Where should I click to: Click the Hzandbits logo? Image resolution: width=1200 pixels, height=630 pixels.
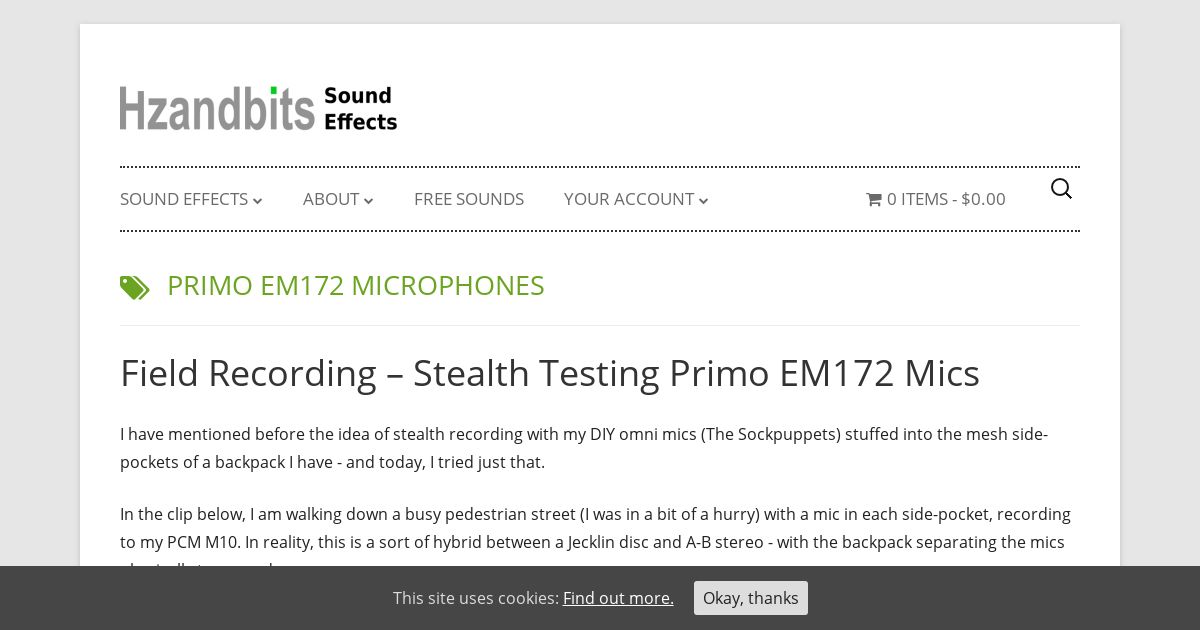coord(217,108)
